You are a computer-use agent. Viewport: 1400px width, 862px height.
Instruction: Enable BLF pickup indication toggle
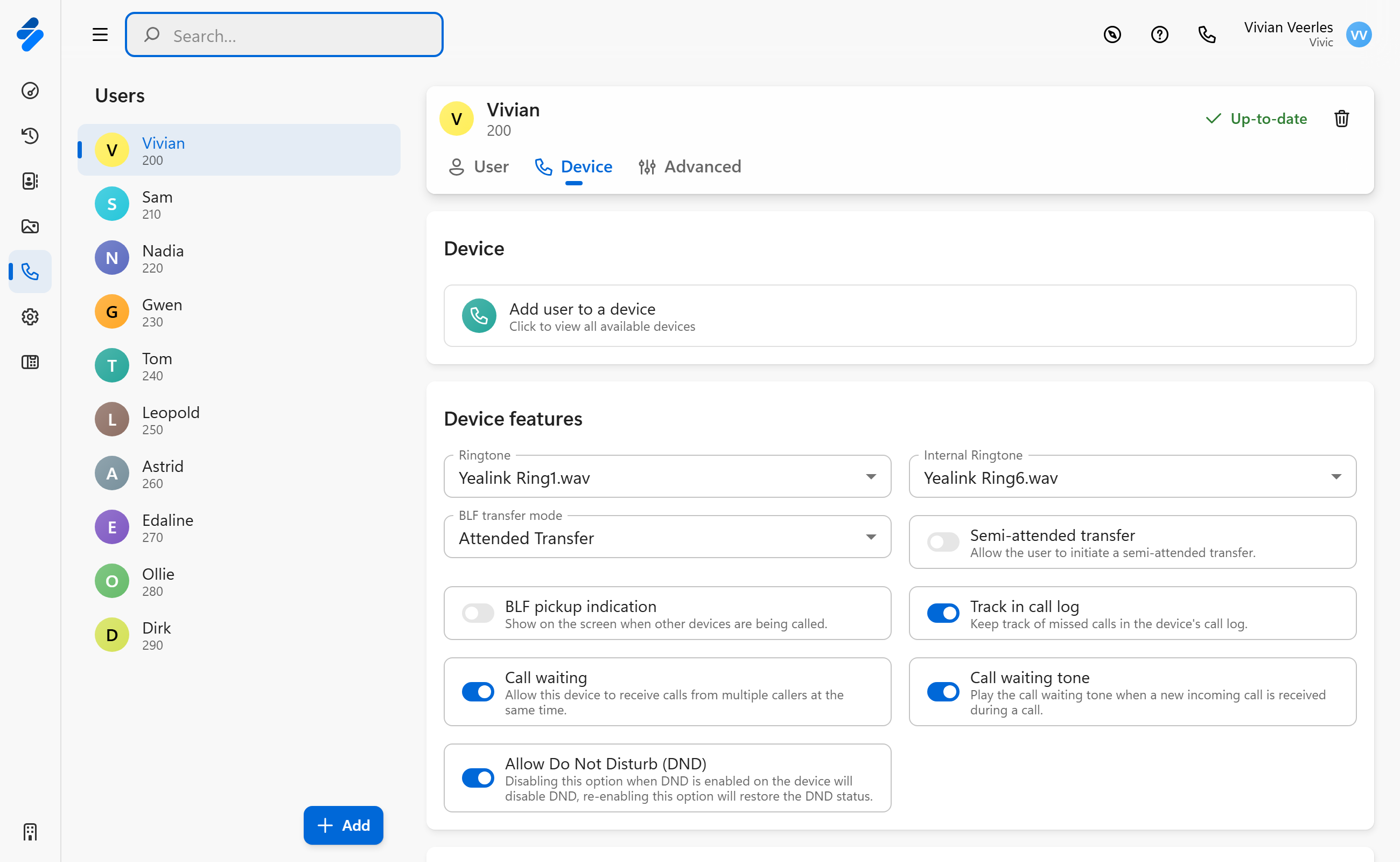pos(478,614)
